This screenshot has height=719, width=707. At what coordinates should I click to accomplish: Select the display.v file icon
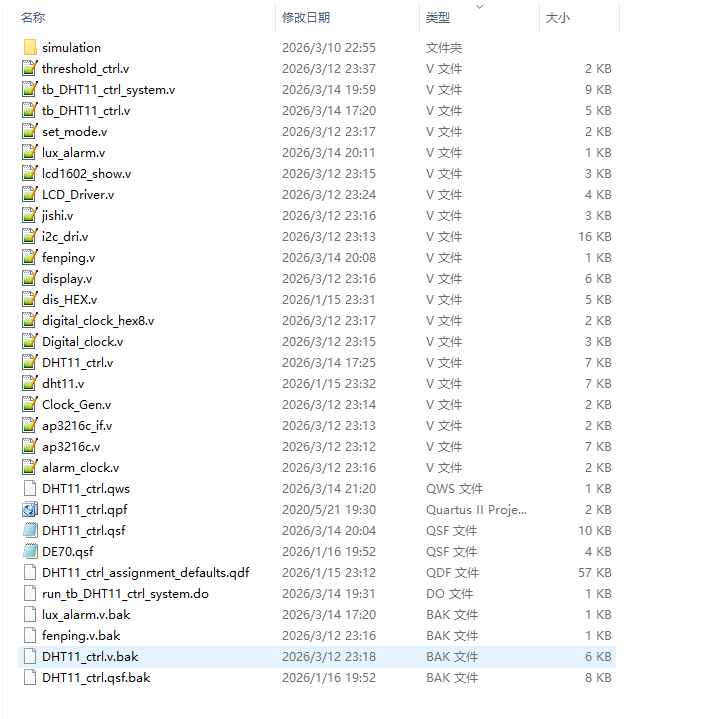coord(30,278)
